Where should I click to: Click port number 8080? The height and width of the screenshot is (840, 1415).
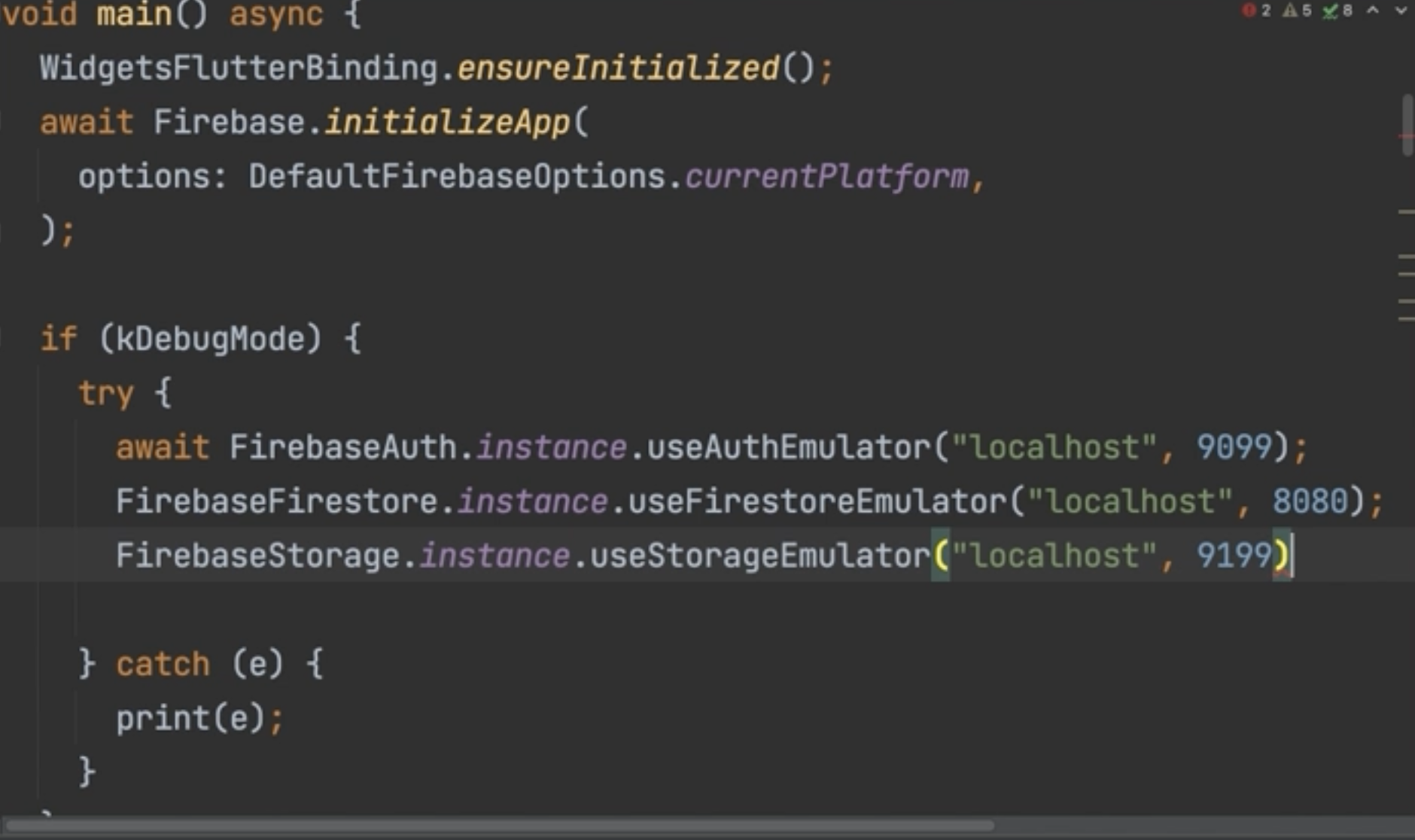1310,502
